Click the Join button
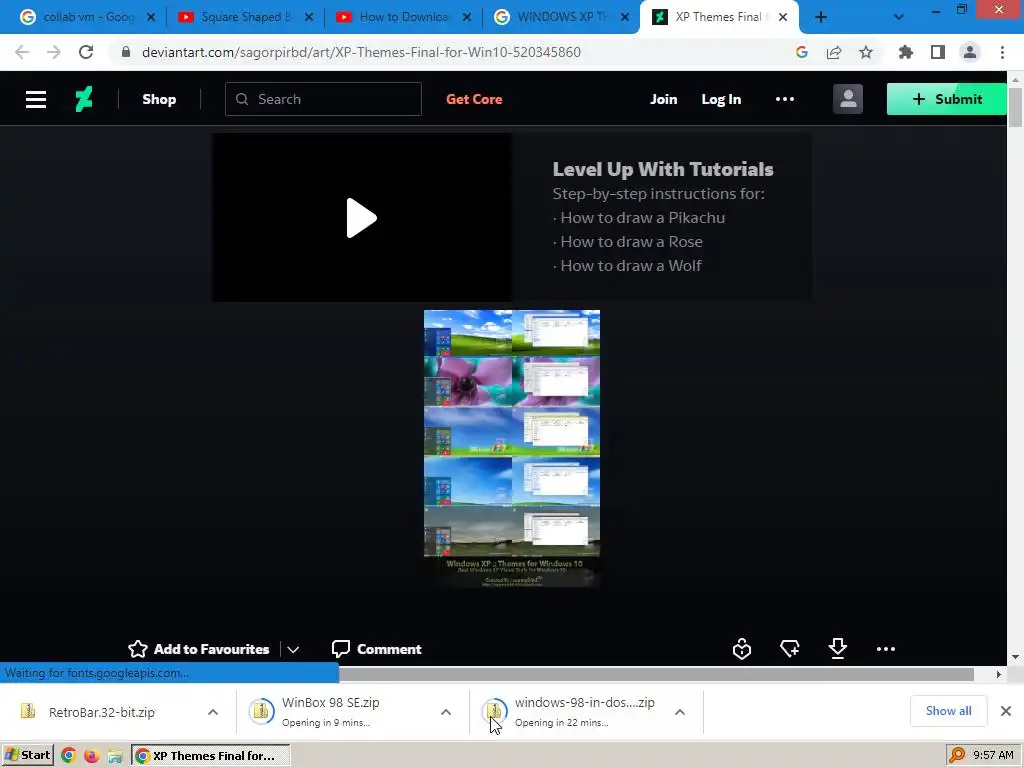 pos(664,99)
